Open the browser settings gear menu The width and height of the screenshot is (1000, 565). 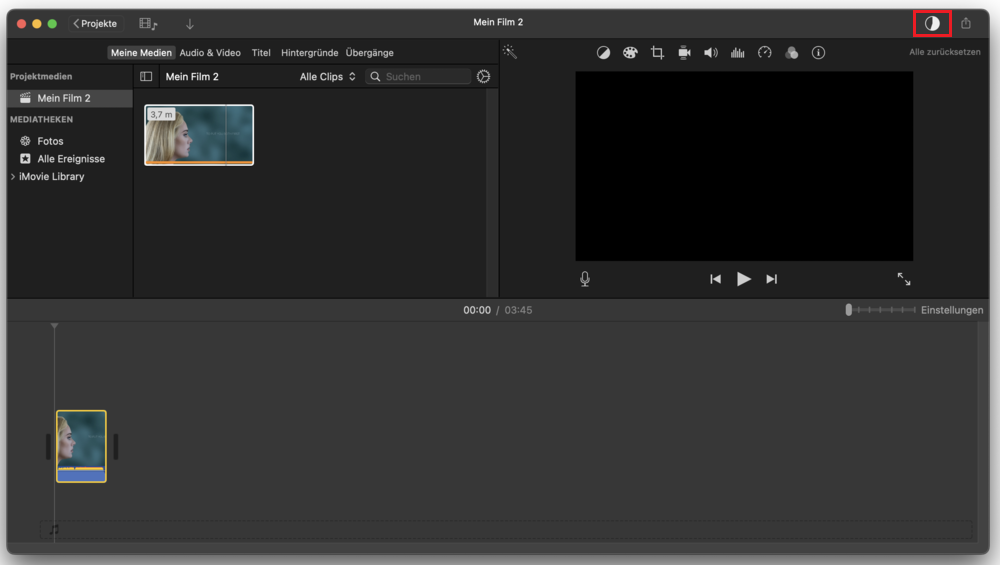pyautogui.click(x=484, y=77)
